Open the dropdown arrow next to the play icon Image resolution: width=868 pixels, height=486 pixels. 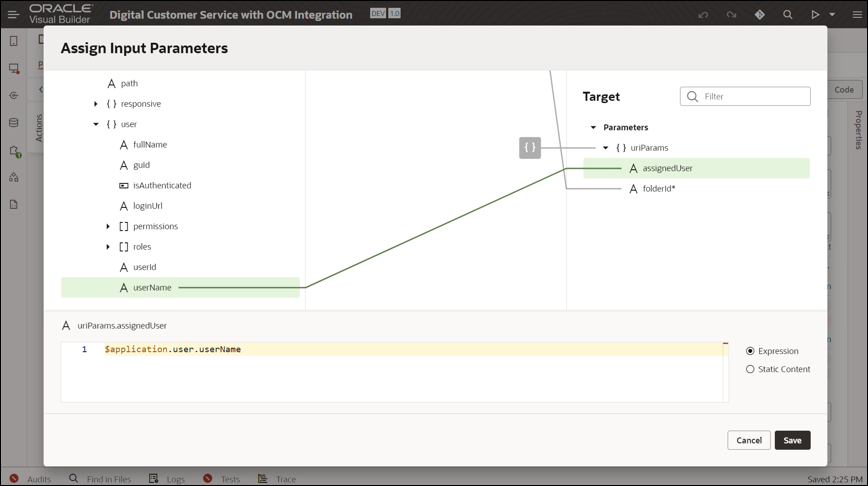point(832,15)
